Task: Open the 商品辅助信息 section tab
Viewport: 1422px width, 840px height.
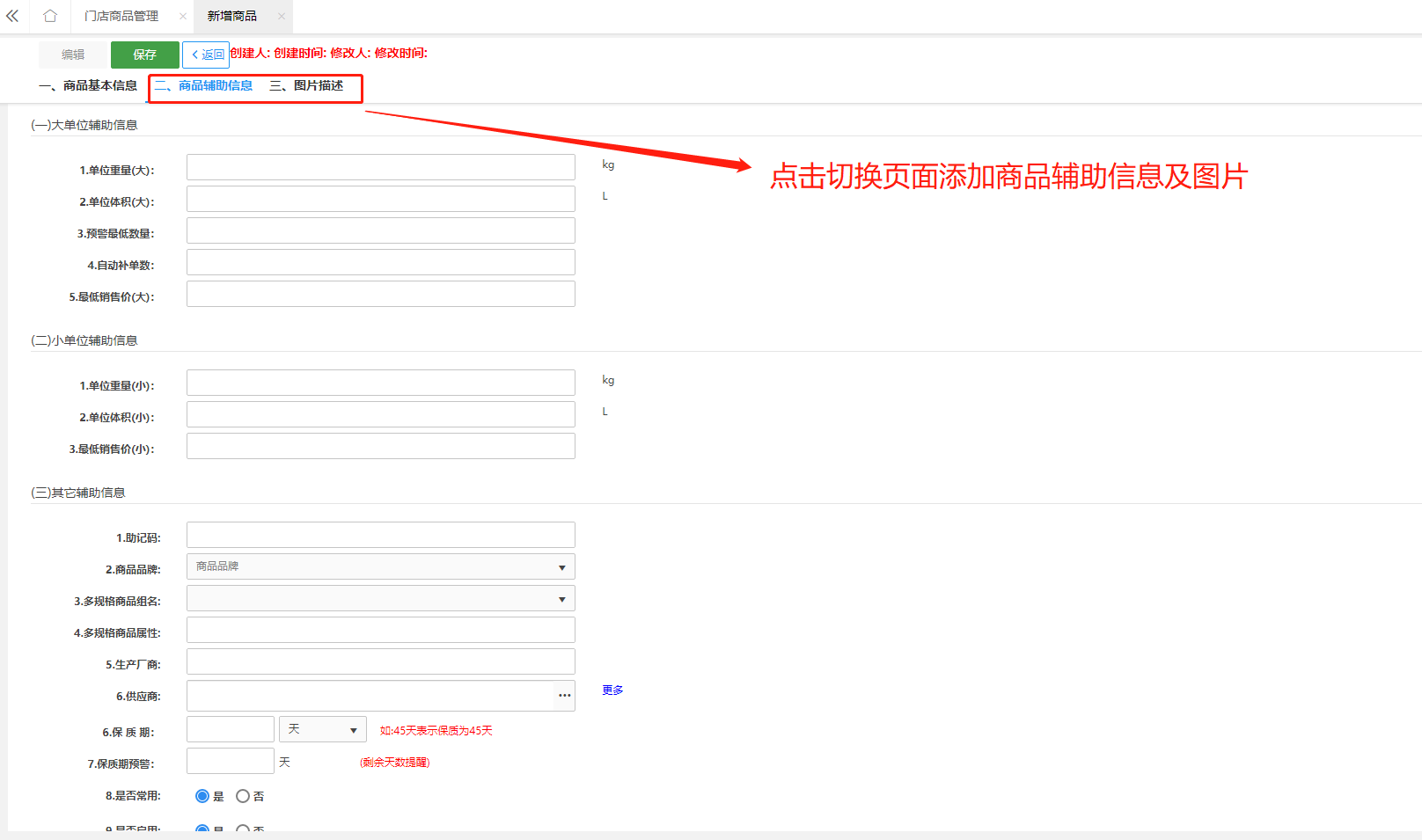Action: pyautogui.click(x=204, y=85)
